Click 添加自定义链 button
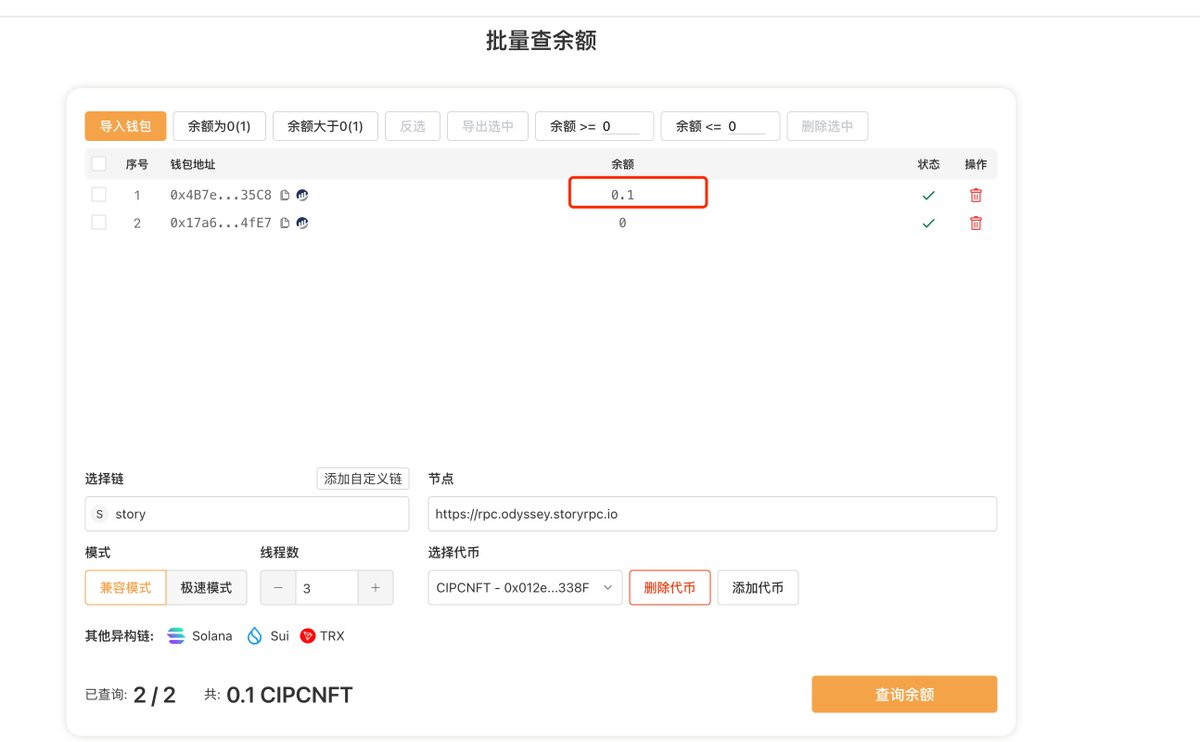This screenshot has height=742, width=1200. tap(363, 479)
